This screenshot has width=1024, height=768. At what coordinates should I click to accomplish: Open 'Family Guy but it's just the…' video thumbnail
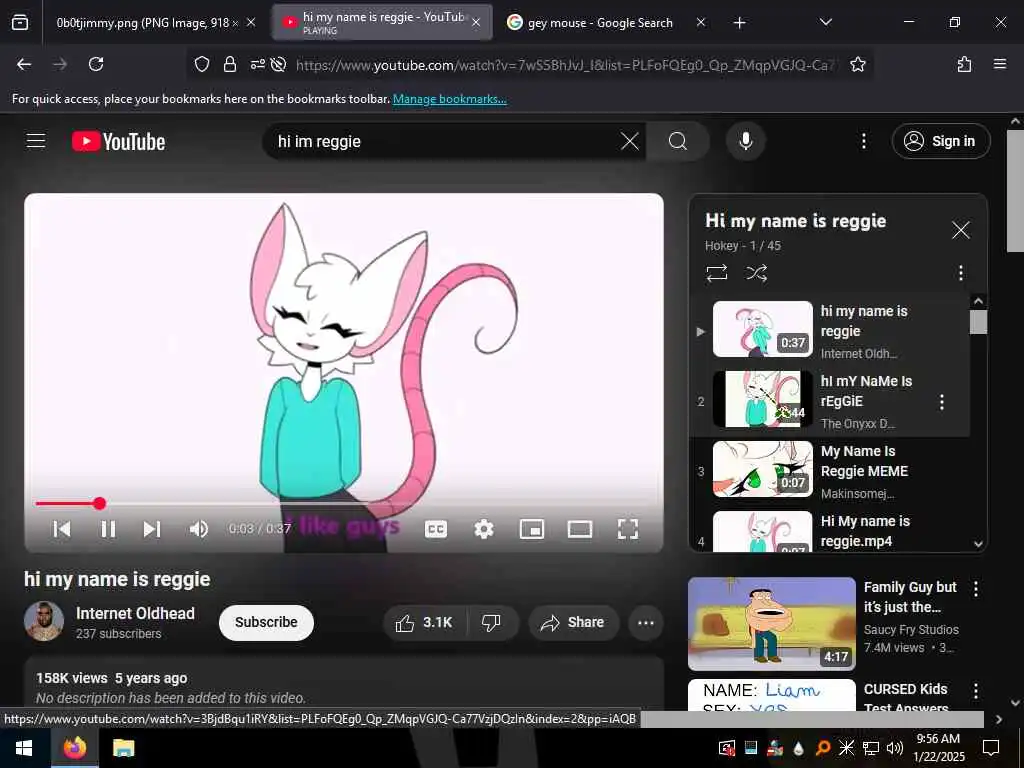pyautogui.click(x=771, y=623)
